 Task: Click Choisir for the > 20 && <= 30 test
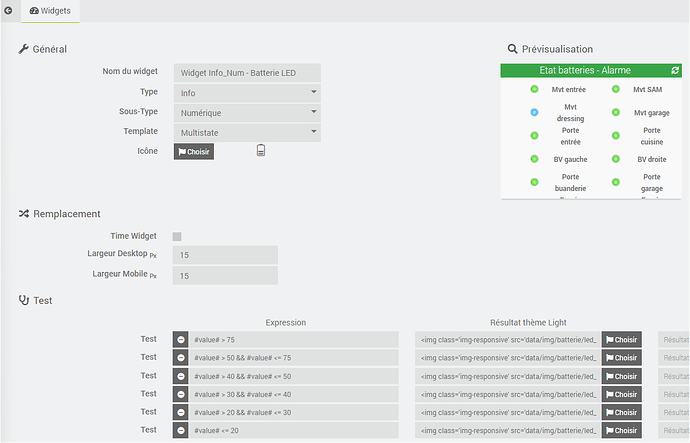621,412
